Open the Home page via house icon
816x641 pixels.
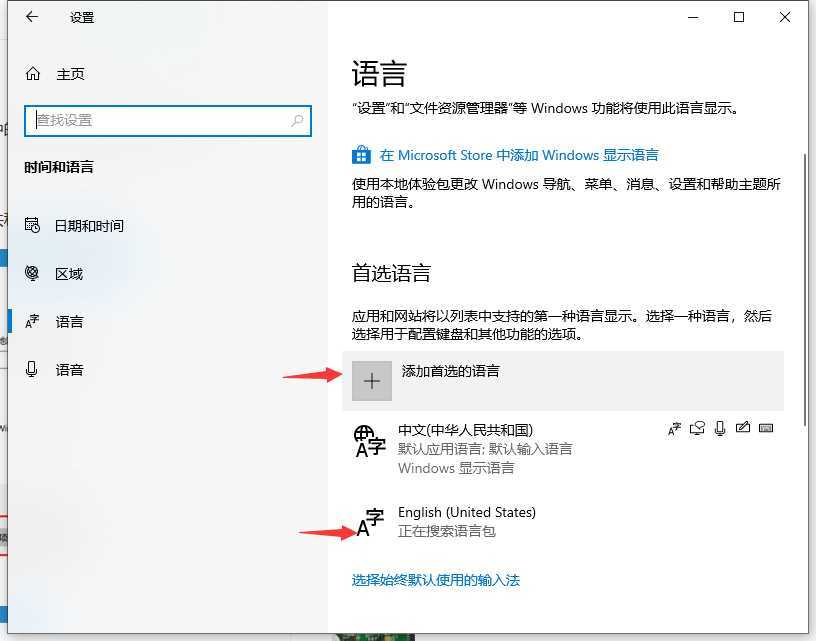click(x=33, y=74)
